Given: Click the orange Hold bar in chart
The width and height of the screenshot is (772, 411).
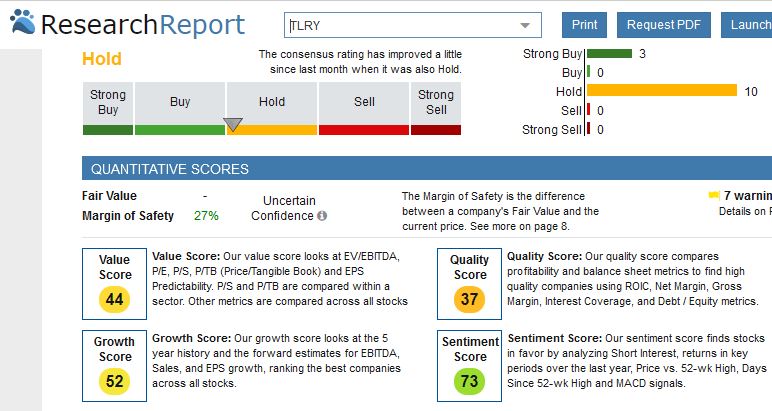Looking at the screenshot, I should coord(661,92).
